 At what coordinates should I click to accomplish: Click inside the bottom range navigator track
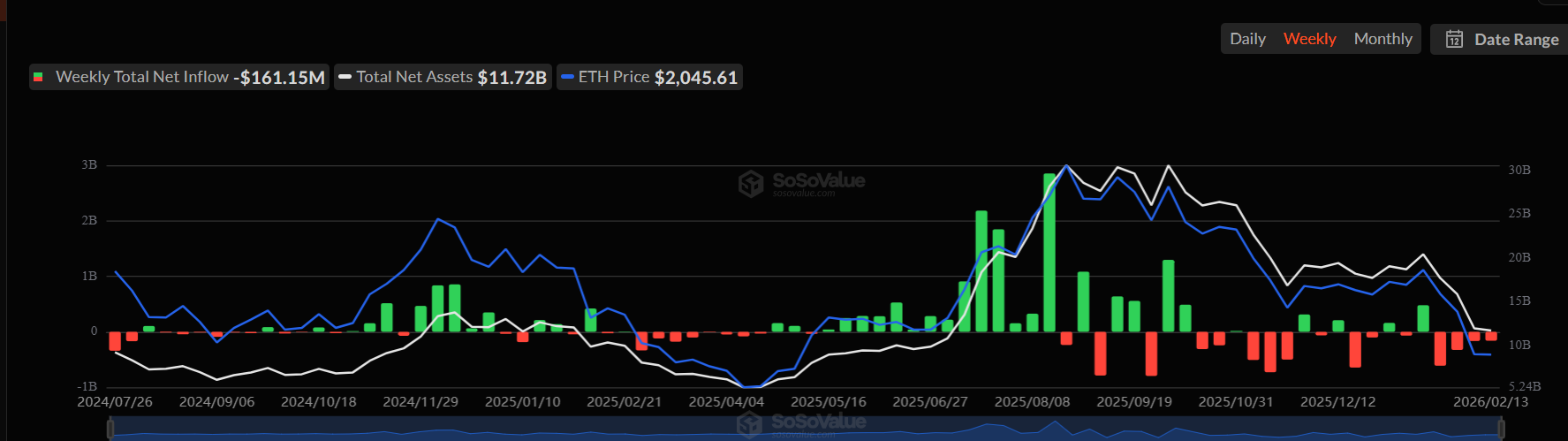pos(530,430)
